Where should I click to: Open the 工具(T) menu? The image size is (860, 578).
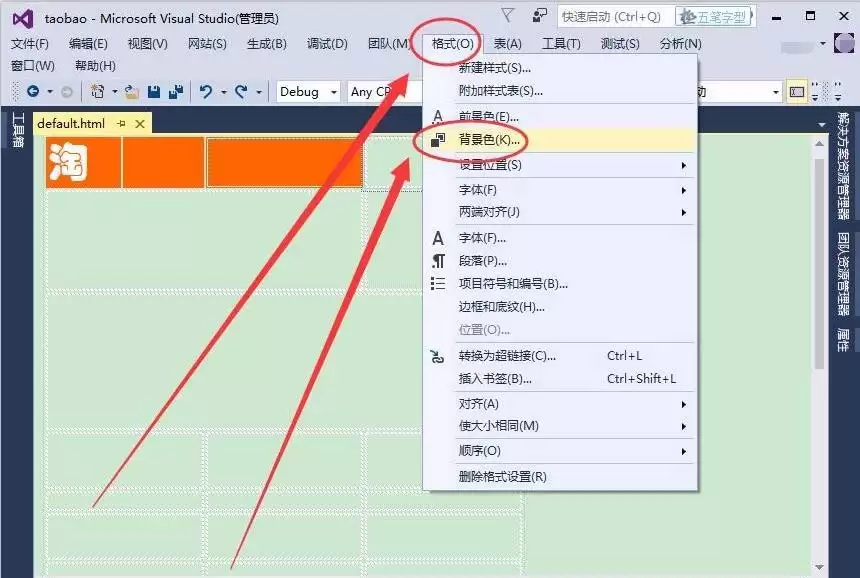561,44
